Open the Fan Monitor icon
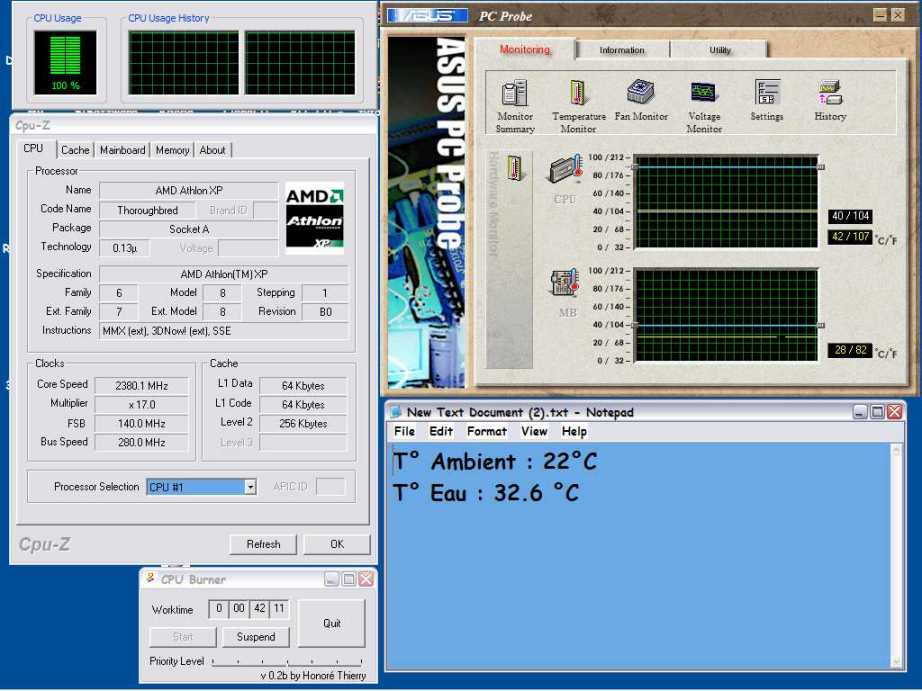Screen dimensions: 922x691 pos(641,100)
